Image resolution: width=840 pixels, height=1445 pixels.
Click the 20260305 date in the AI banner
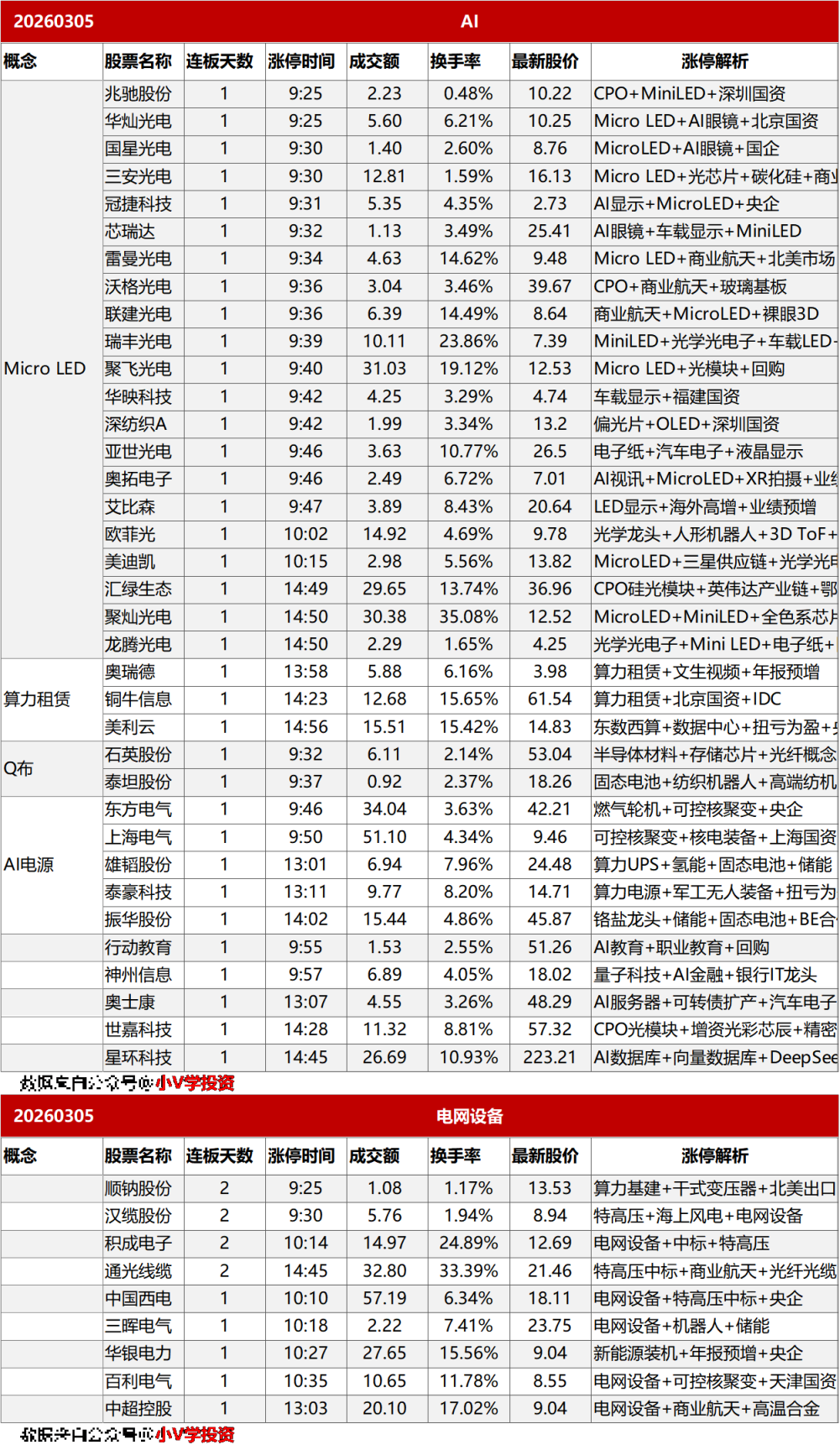[54, 22]
